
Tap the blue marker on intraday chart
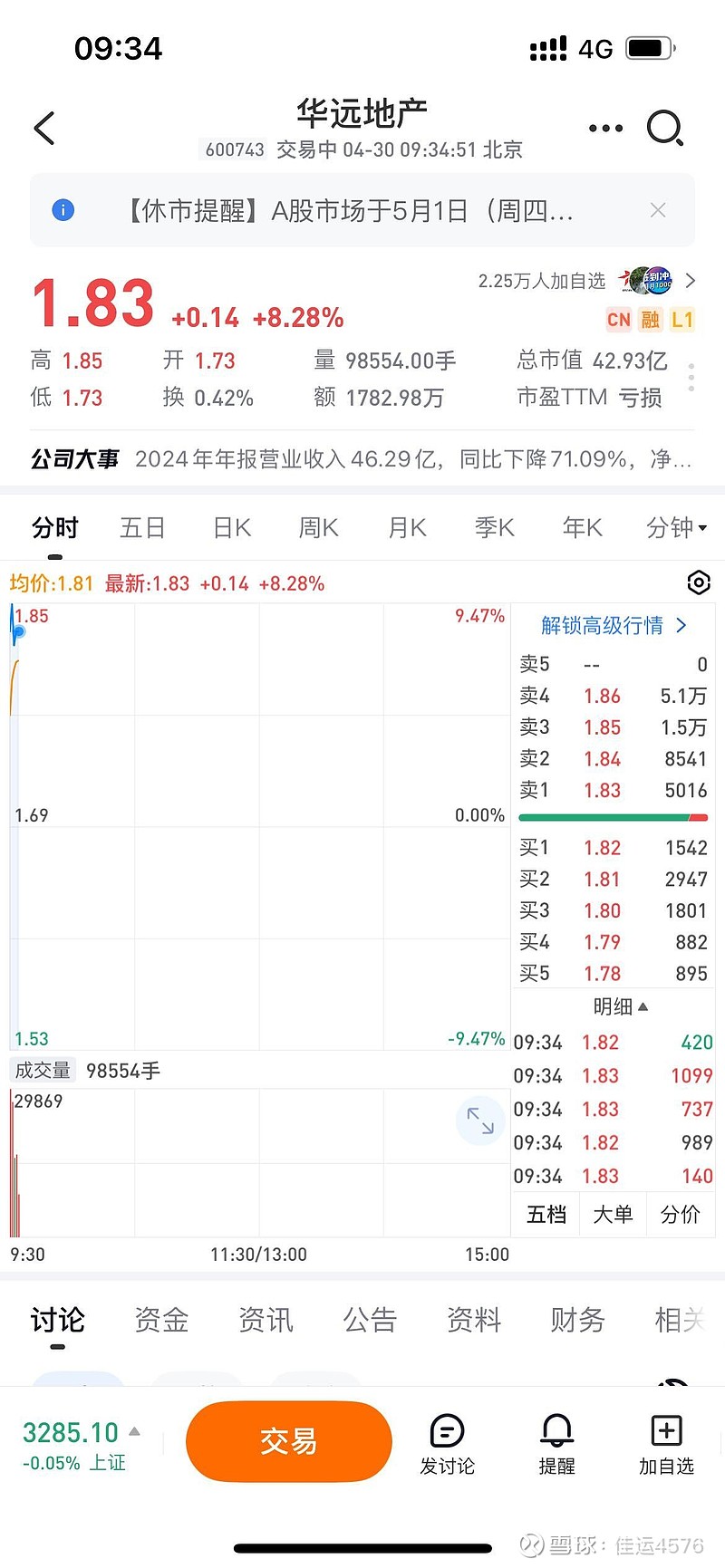tap(19, 631)
